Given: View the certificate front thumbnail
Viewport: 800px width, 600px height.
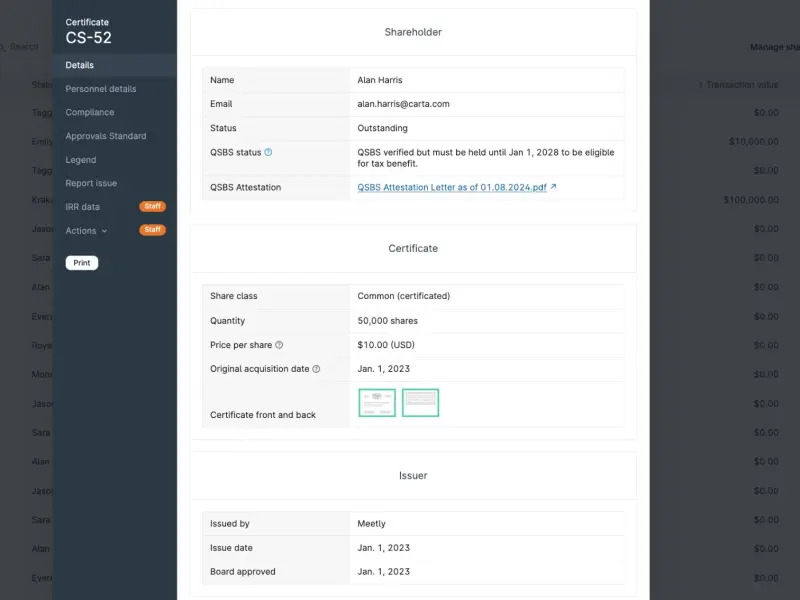Looking at the screenshot, I should pos(377,403).
